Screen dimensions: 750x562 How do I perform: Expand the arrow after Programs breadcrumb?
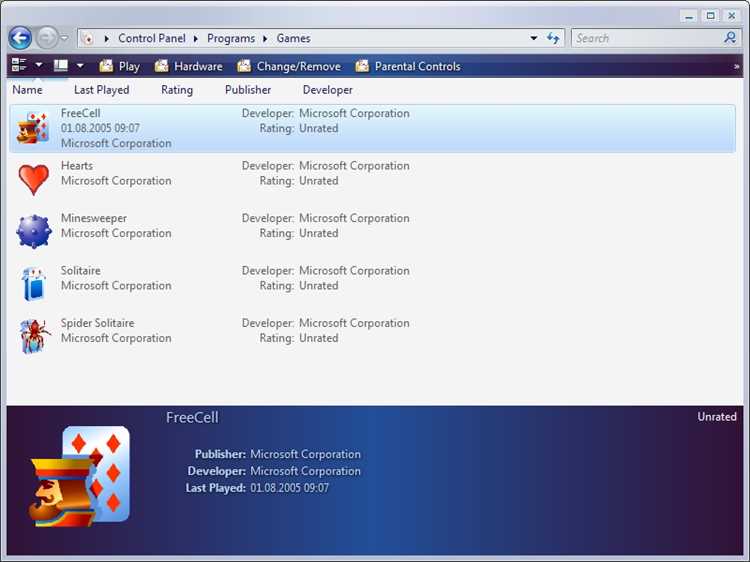click(x=265, y=38)
